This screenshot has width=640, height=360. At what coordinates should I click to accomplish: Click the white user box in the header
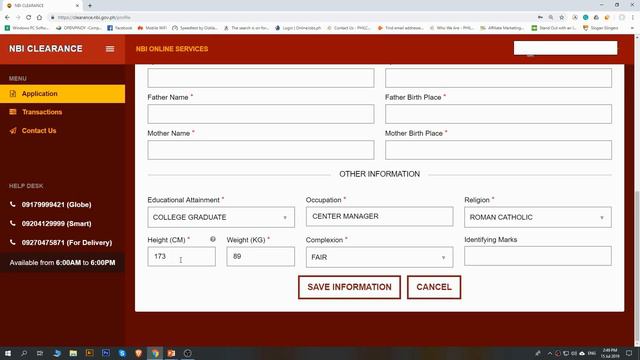tap(565, 48)
